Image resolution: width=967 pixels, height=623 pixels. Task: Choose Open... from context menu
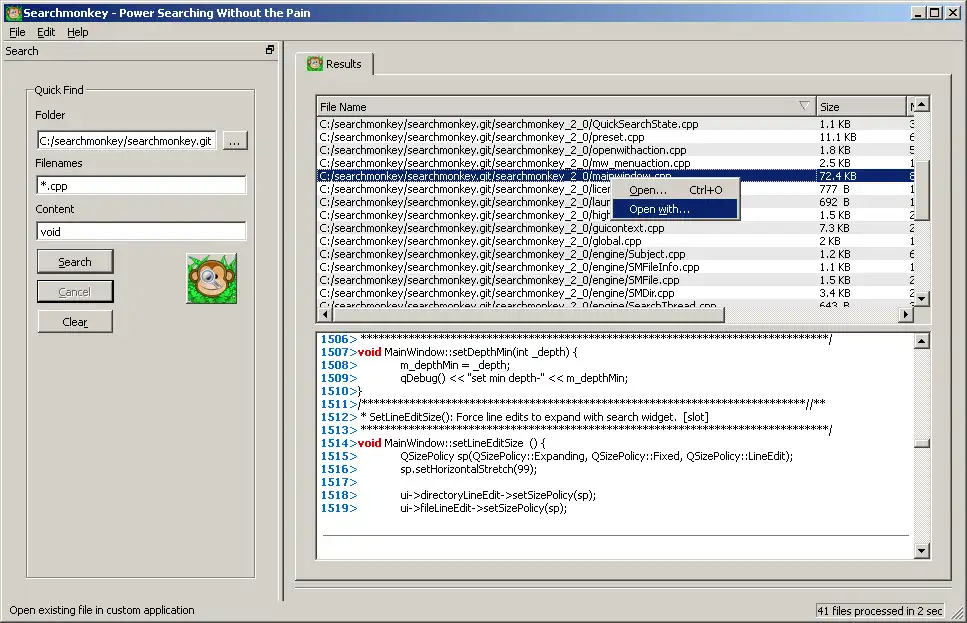pyautogui.click(x=675, y=190)
